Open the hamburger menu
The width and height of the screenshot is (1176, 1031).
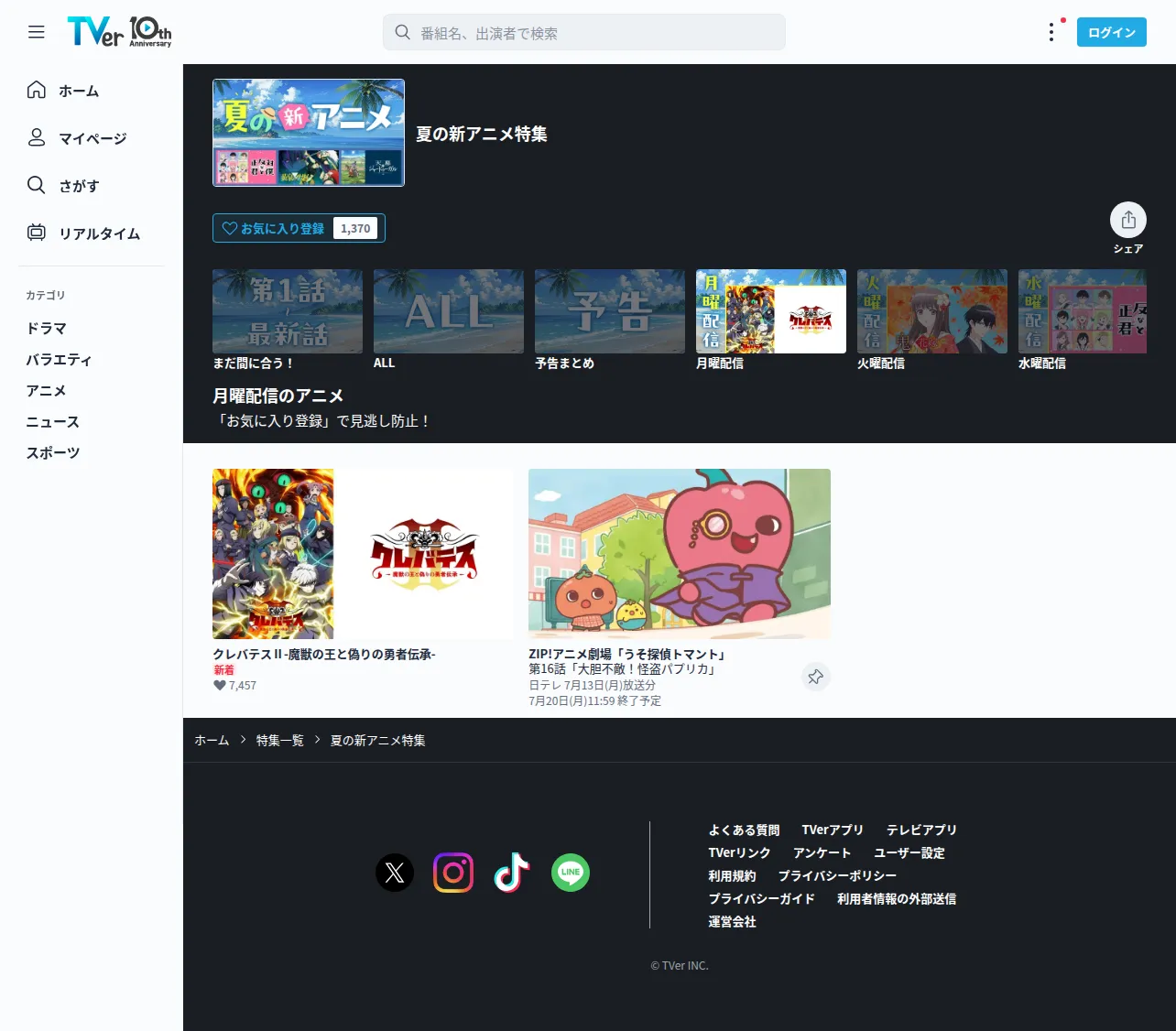[x=37, y=32]
